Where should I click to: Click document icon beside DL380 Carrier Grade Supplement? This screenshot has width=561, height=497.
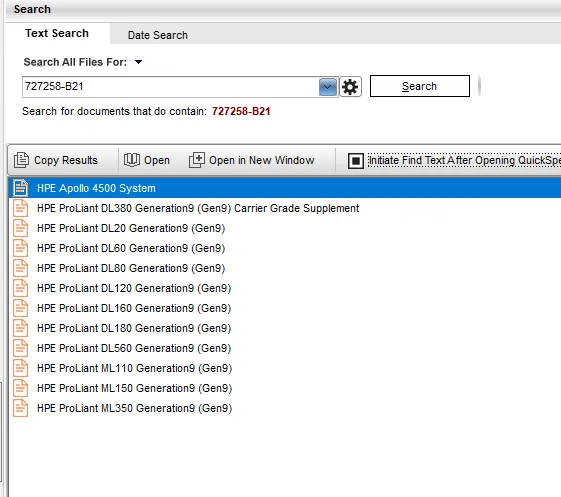click(20, 208)
